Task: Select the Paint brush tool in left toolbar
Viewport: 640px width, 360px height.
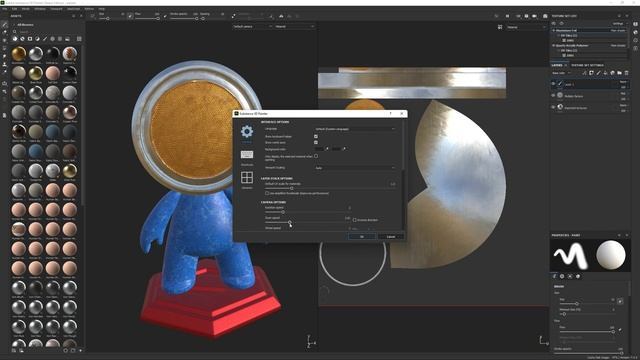Action: 4,25
